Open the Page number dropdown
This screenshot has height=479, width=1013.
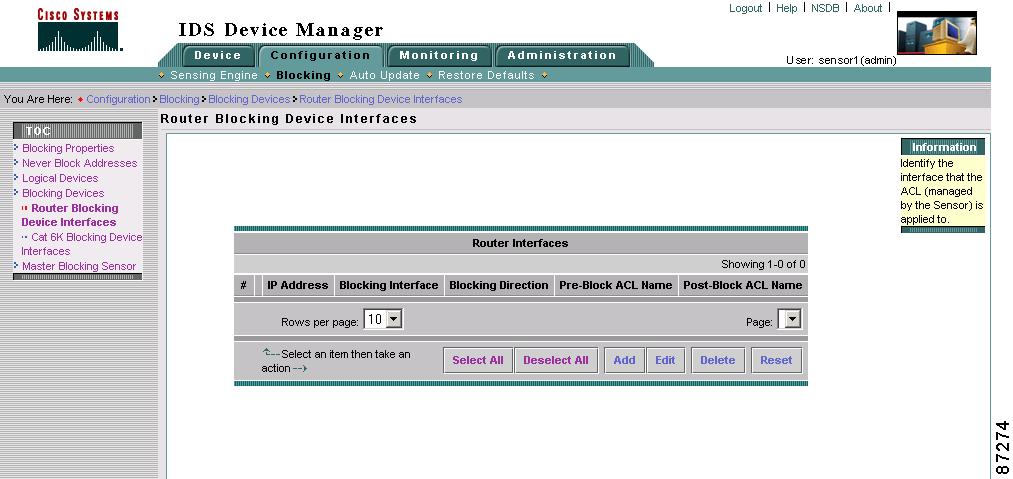pyautogui.click(x=789, y=319)
